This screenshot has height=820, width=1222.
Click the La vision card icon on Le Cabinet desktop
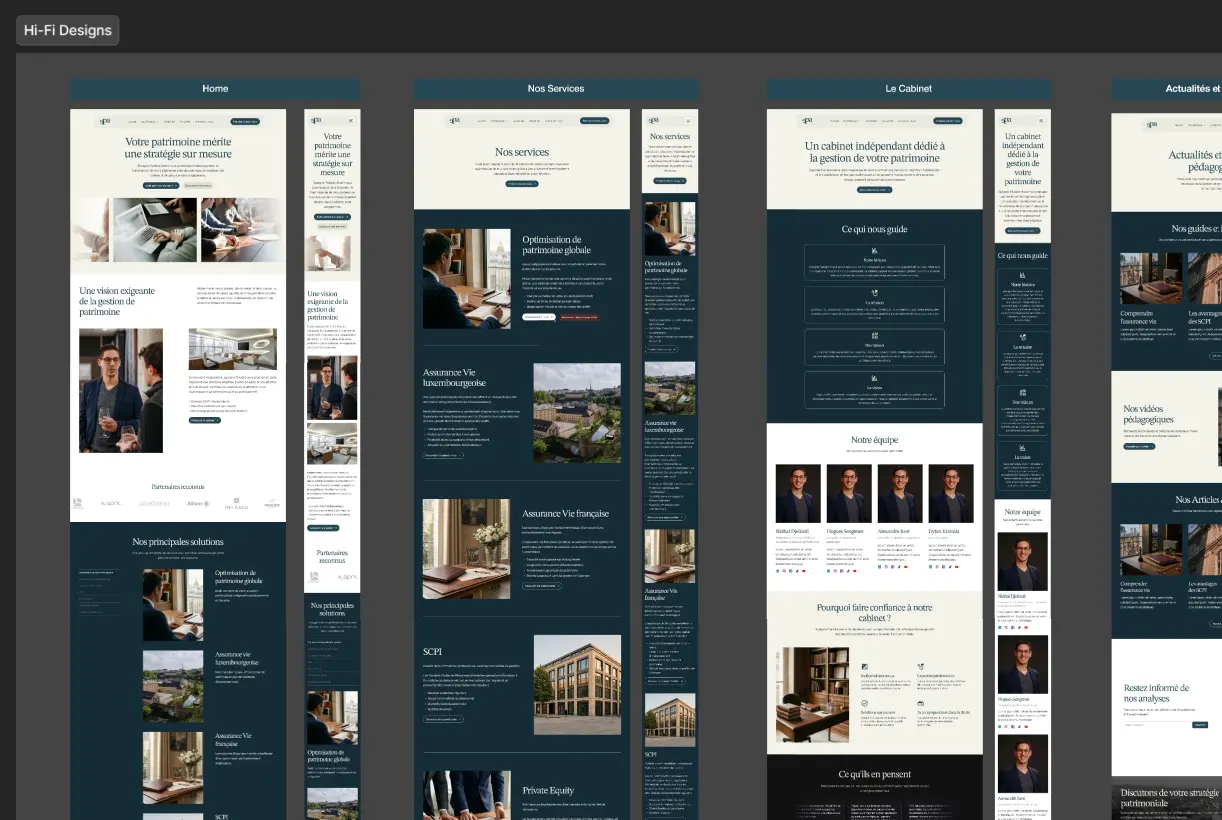point(875,378)
